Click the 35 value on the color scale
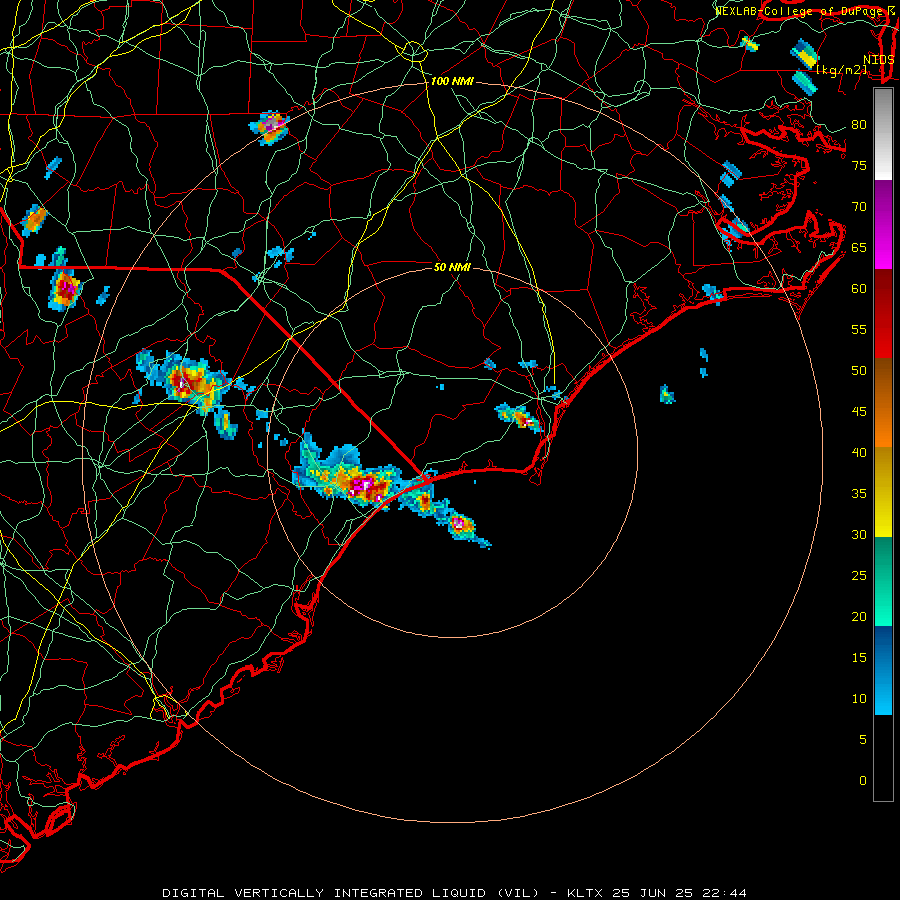This screenshot has height=900, width=900. (x=859, y=494)
